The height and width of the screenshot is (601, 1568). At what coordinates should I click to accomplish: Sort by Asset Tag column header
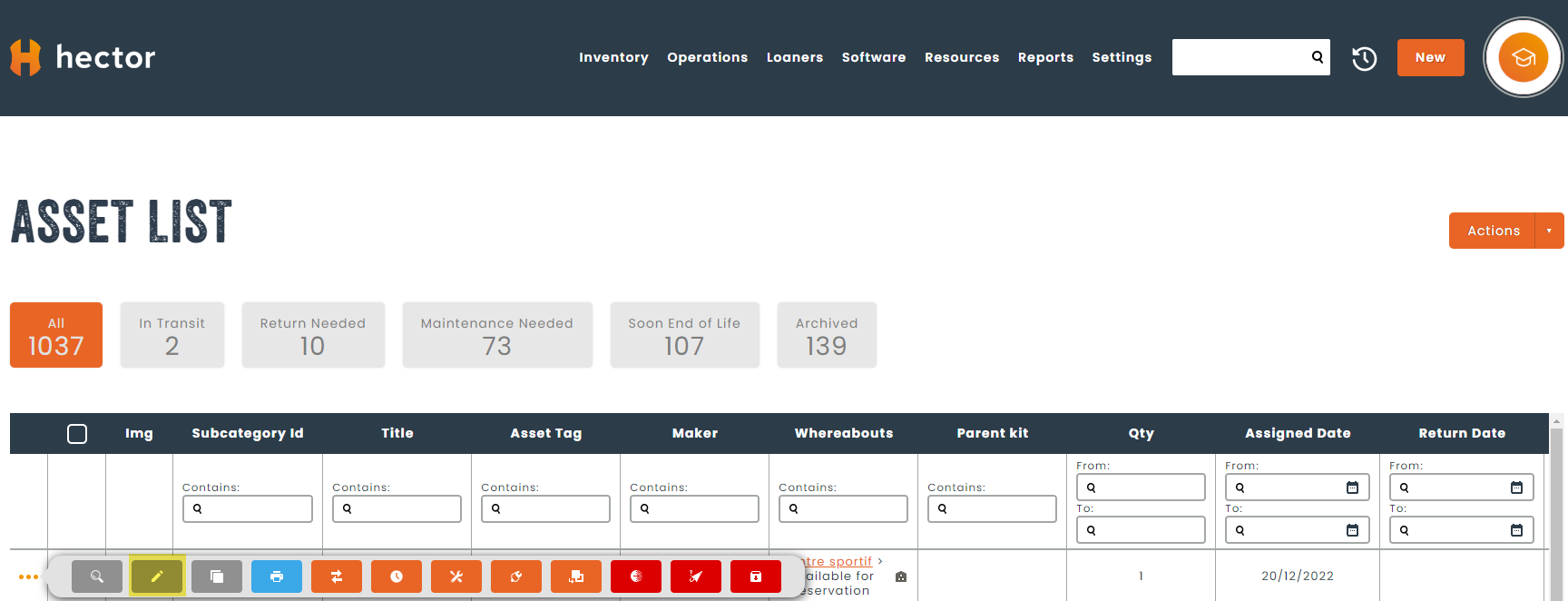[546, 433]
